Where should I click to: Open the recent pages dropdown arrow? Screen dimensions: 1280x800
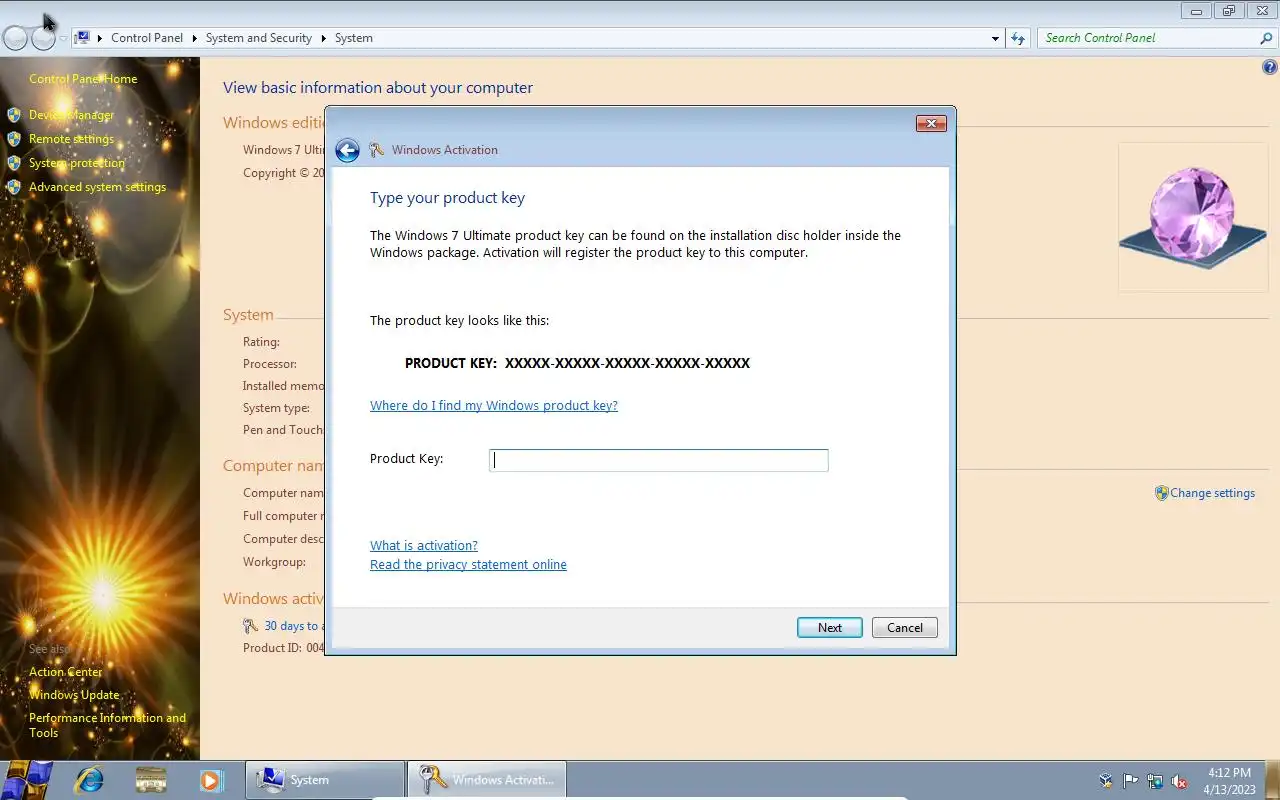(x=63, y=39)
